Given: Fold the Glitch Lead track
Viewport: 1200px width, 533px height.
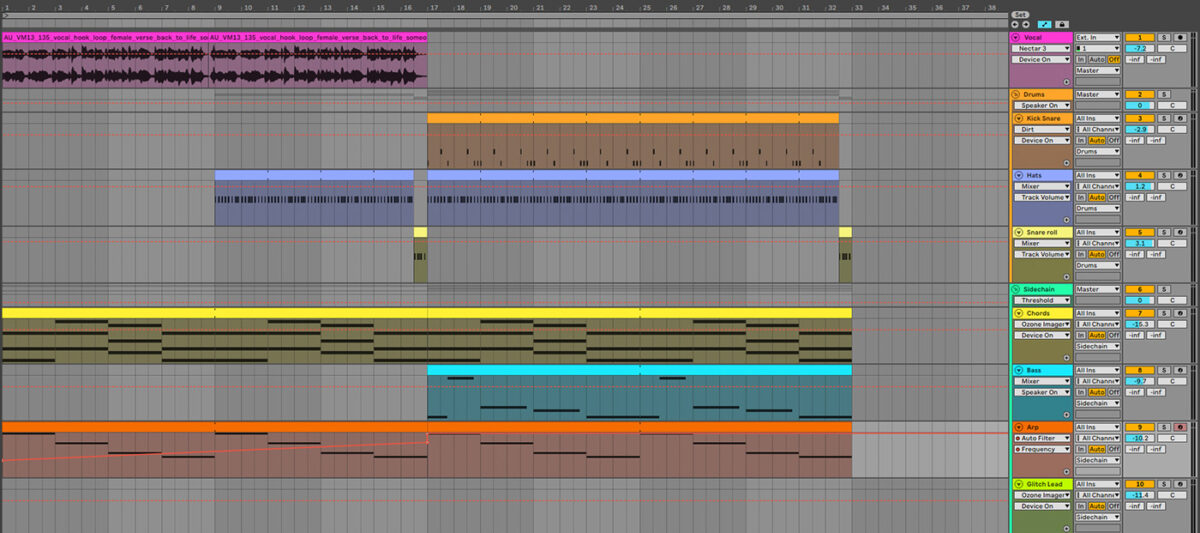Looking at the screenshot, I should click(1019, 484).
